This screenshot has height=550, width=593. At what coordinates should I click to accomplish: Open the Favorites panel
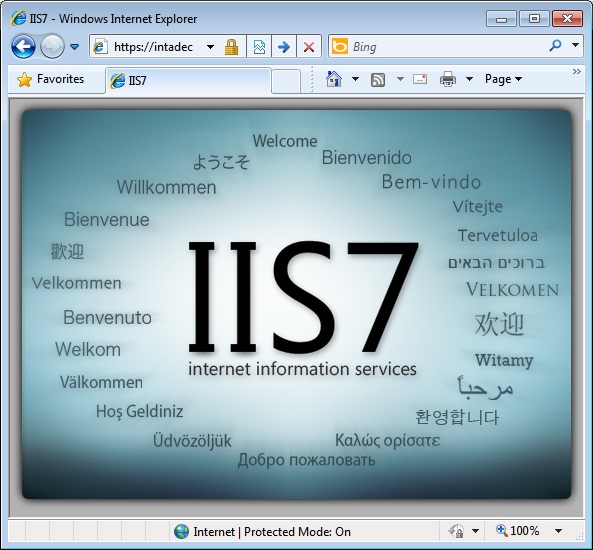tap(51, 79)
